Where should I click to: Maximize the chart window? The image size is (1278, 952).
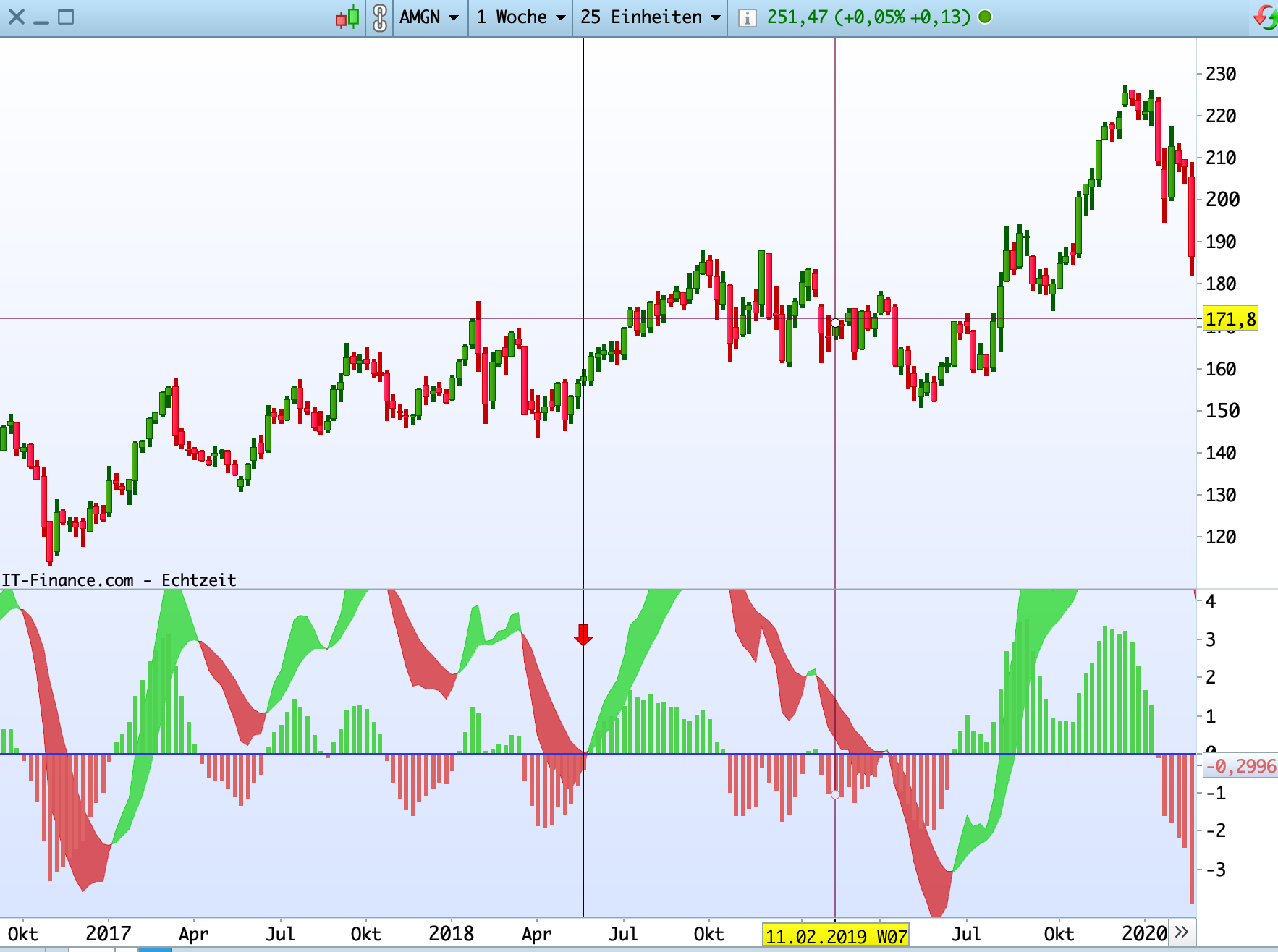[66, 17]
